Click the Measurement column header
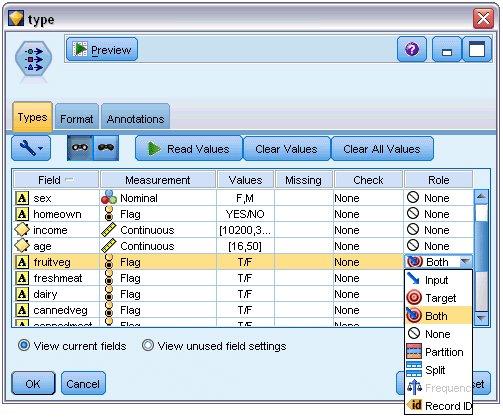Image resolution: width=503 pixels, height=418 pixels. point(158,180)
